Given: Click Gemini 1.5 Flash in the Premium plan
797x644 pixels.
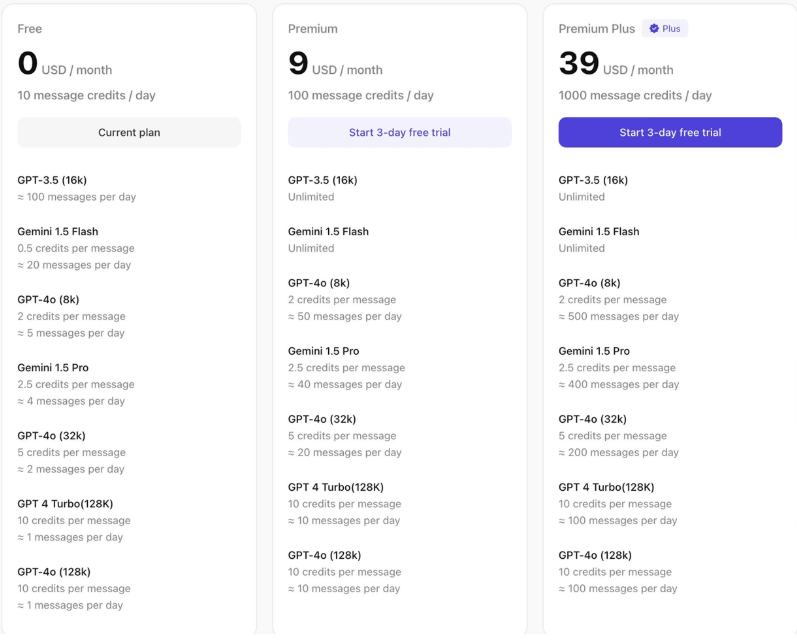Looking at the screenshot, I should coord(328,231).
